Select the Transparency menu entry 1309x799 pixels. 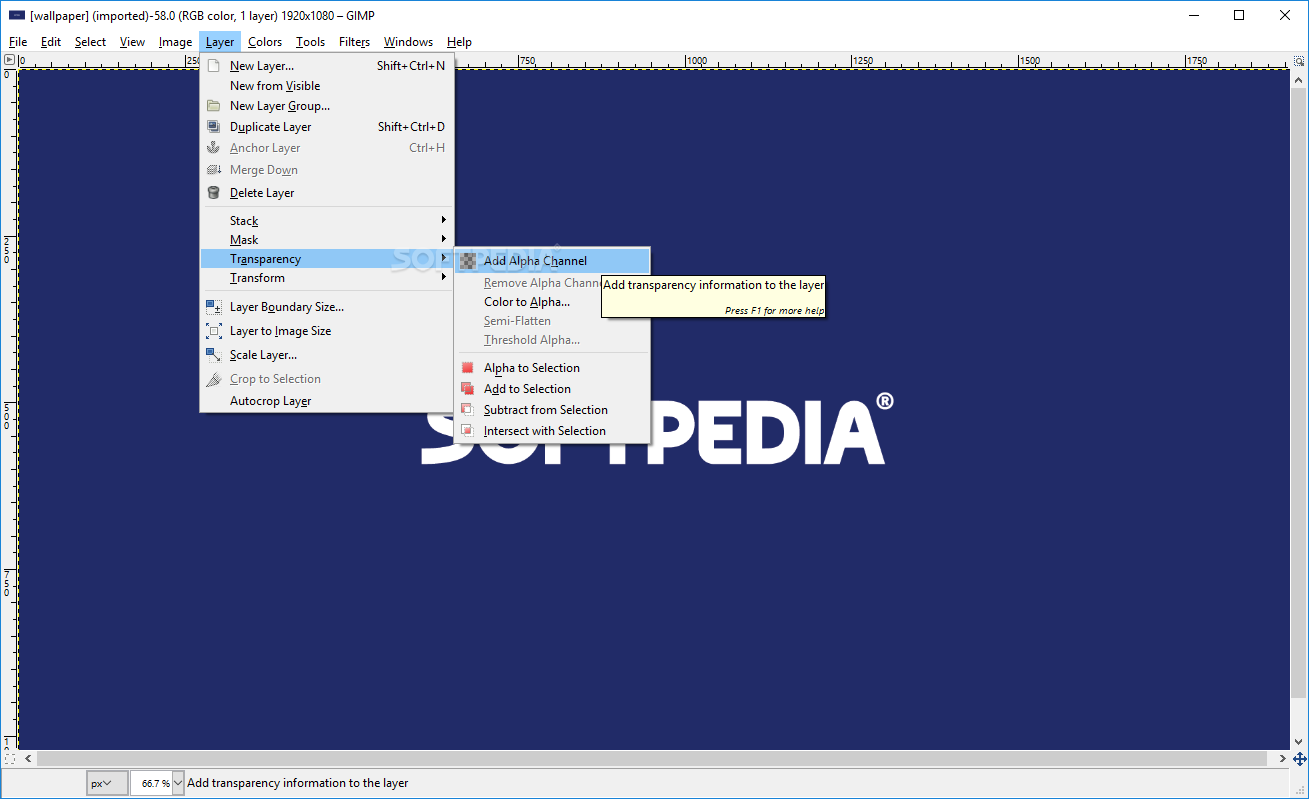pos(327,259)
